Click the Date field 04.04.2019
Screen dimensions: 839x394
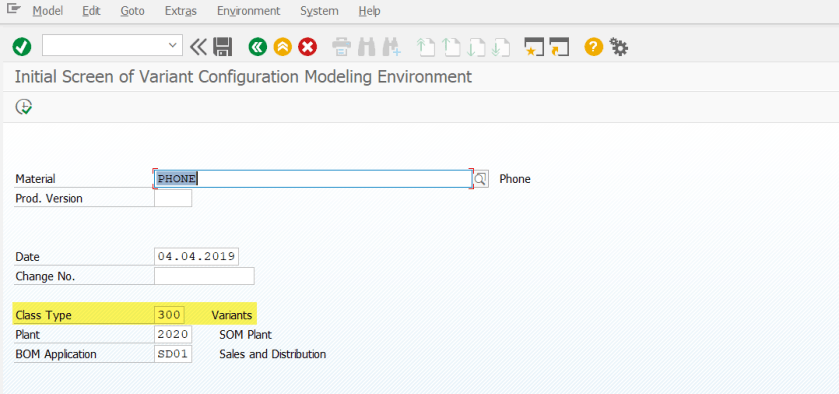click(x=196, y=256)
